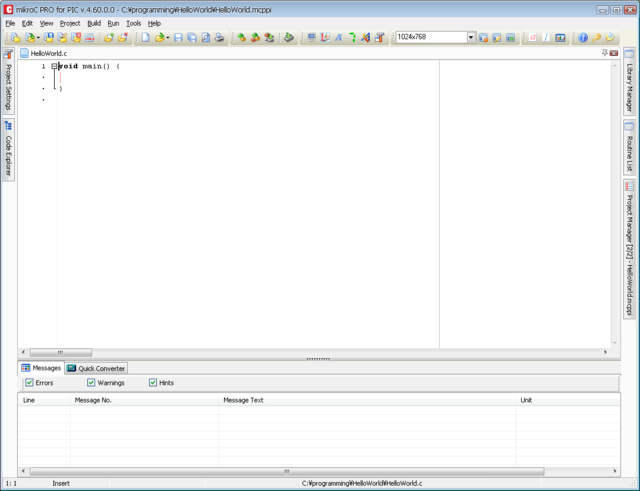This screenshot has height=491, width=640.
Task: Expand the Project Manager side panel
Action: pyautogui.click(x=629, y=249)
